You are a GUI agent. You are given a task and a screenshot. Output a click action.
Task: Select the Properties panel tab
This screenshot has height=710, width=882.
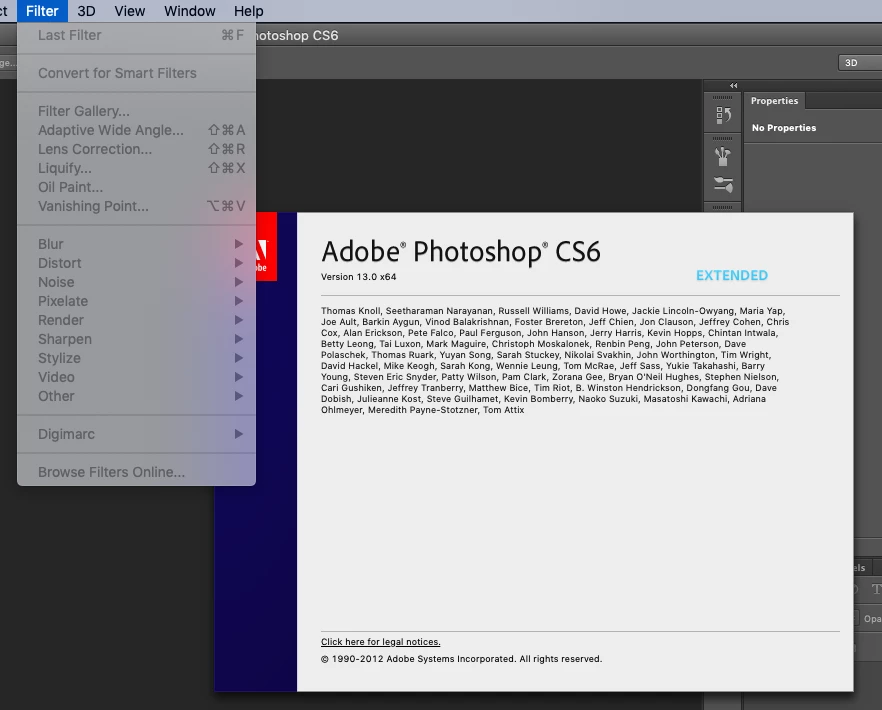(x=774, y=101)
